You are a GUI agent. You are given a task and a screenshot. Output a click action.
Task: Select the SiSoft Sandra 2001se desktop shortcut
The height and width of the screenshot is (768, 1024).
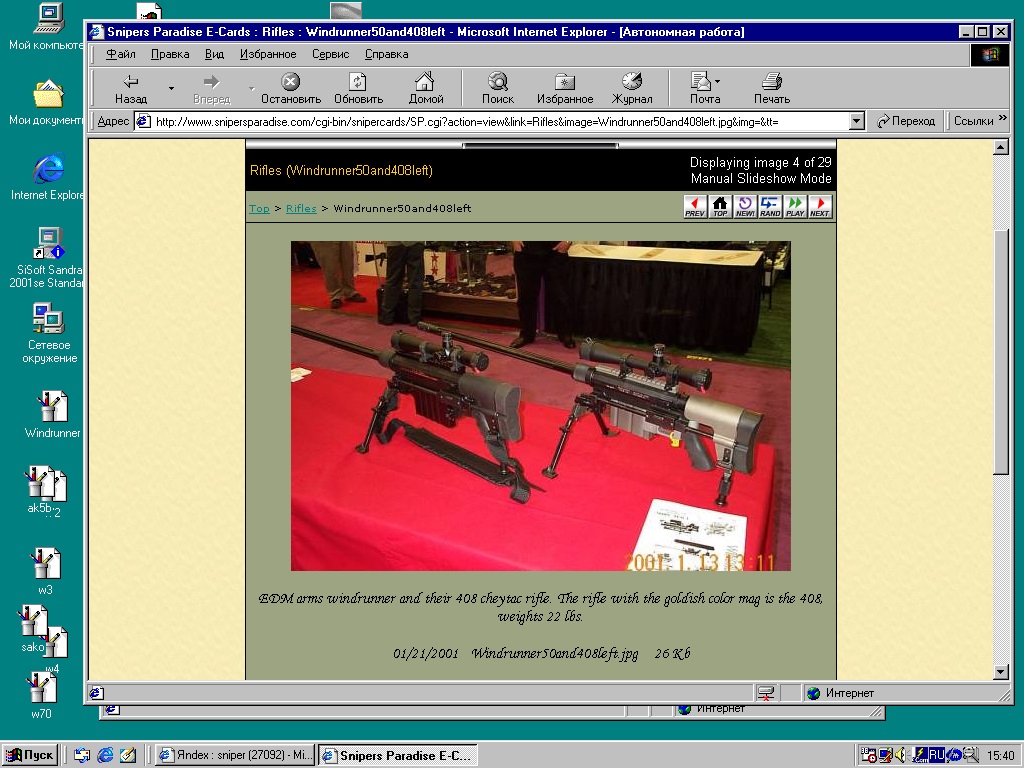(47, 257)
